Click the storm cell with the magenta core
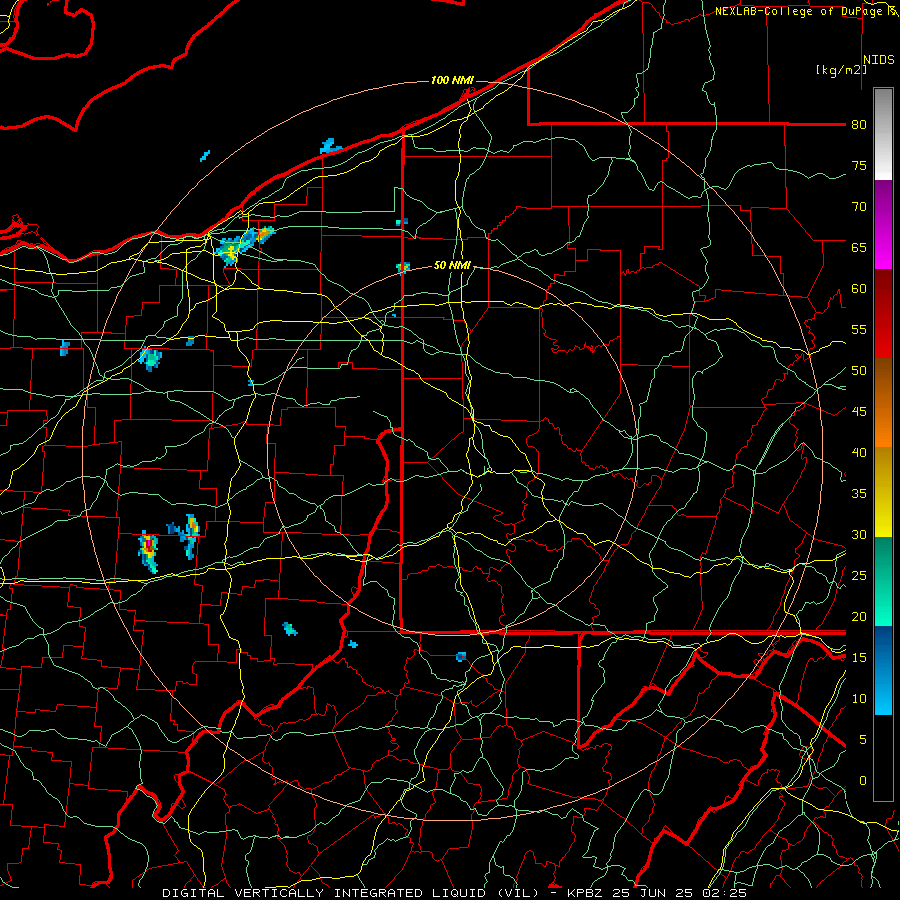900x900 pixels. pyautogui.click(x=148, y=552)
